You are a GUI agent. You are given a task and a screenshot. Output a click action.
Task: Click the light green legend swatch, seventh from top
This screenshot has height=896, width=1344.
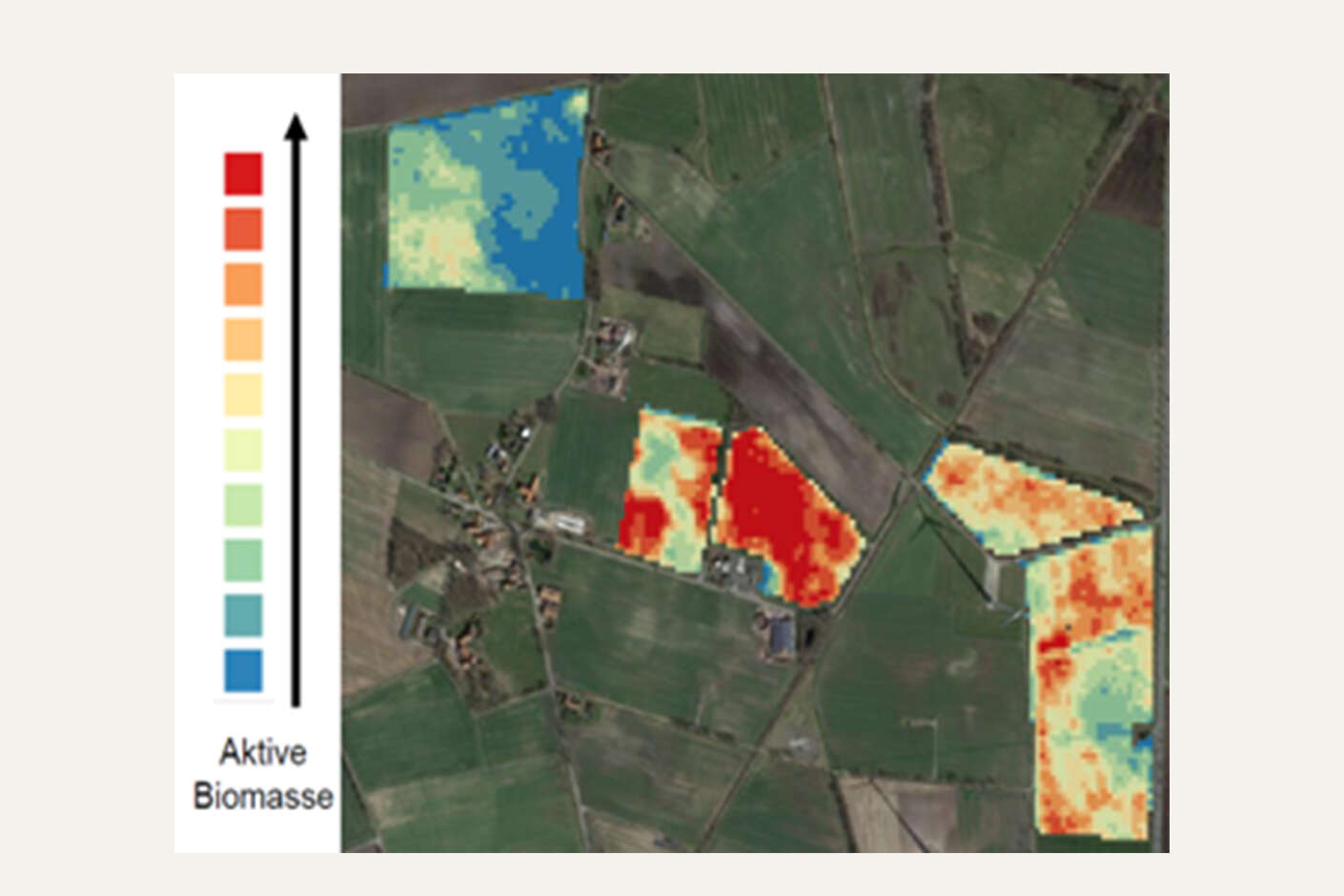(x=243, y=505)
